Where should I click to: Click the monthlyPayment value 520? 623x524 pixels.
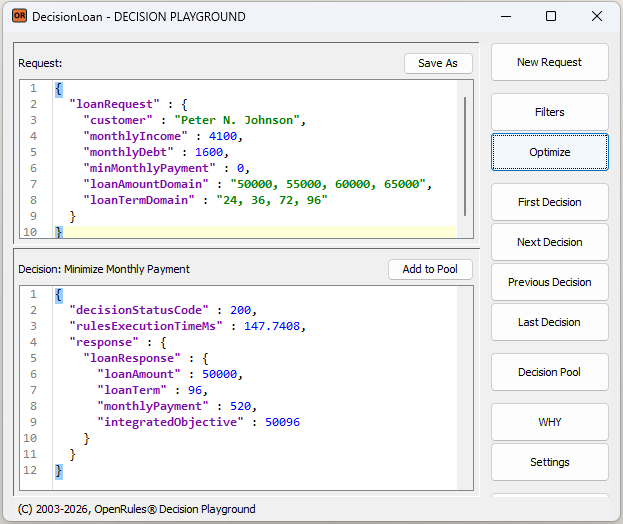pyautogui.click(x=240, y=406)
